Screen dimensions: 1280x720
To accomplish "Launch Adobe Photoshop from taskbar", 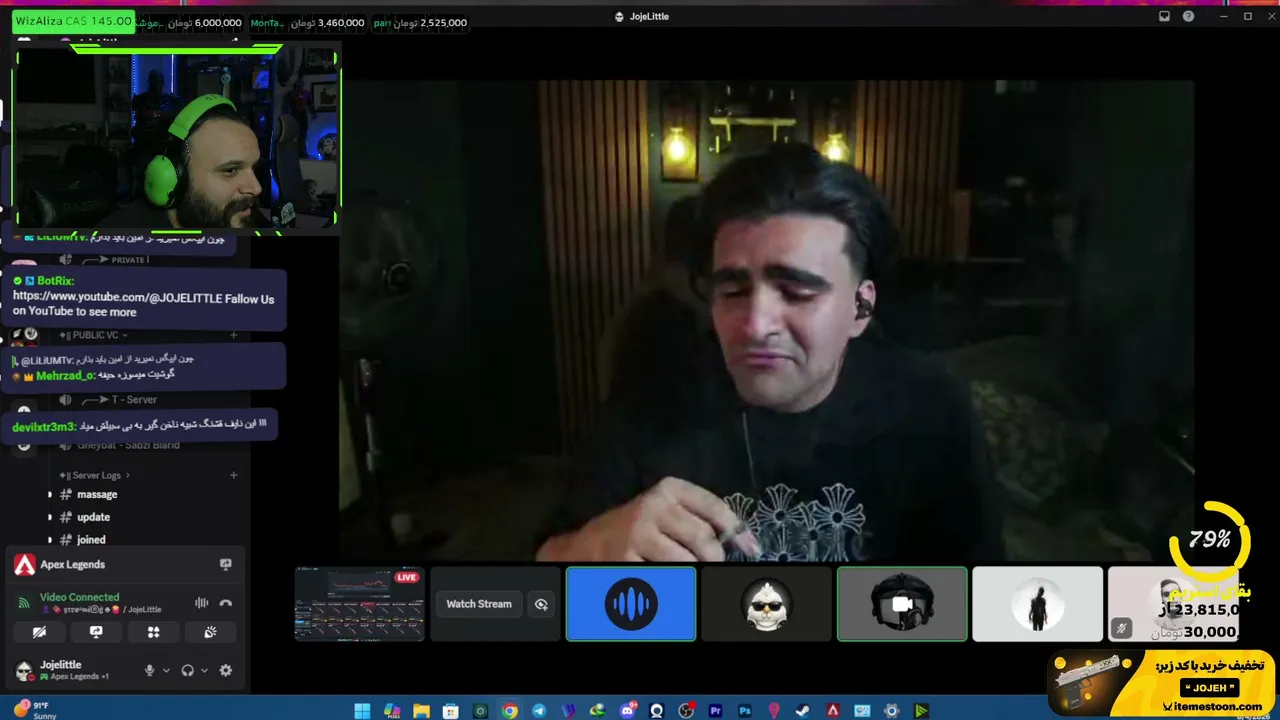I will click(745, 711).
